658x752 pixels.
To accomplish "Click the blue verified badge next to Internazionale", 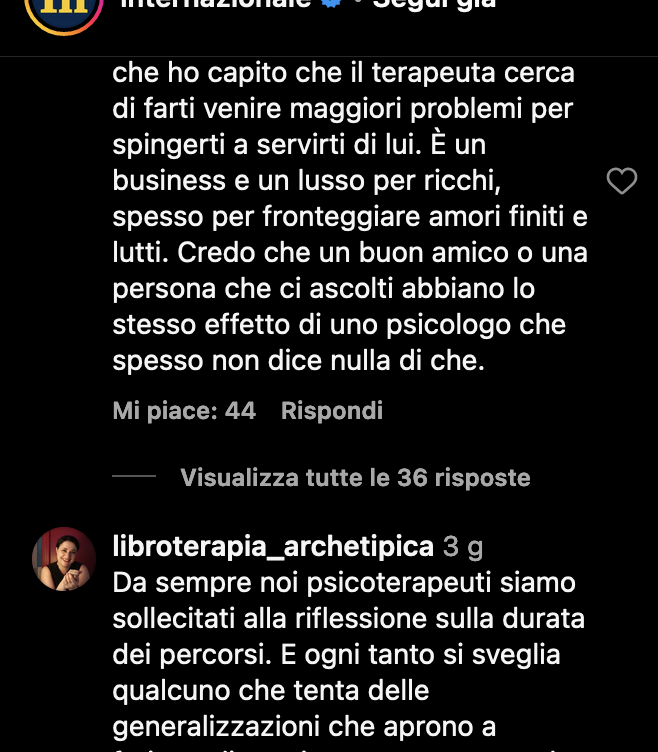I will click(330, 4).
